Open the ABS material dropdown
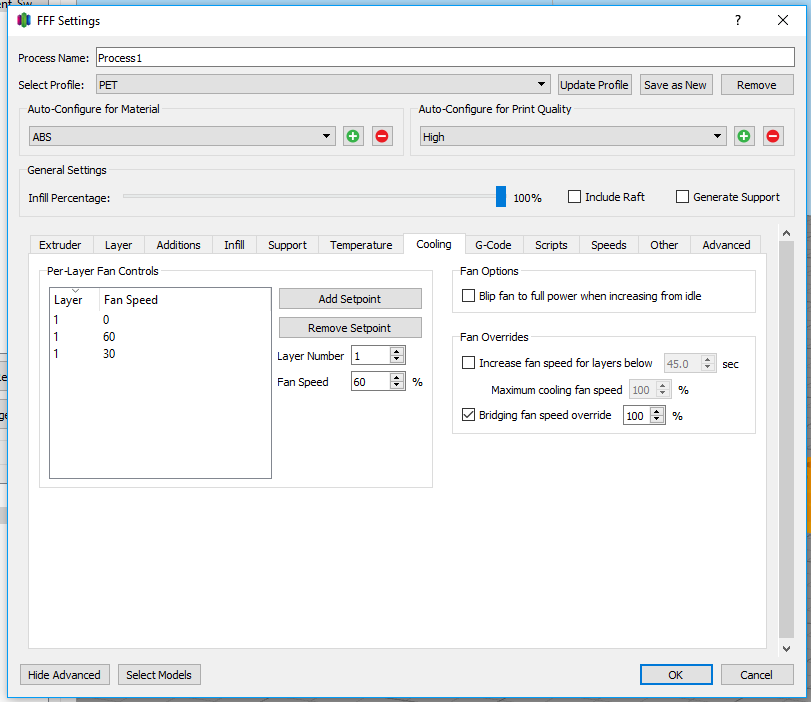The height and width of the screenshot is (702, 811). (x=182, y=136)
